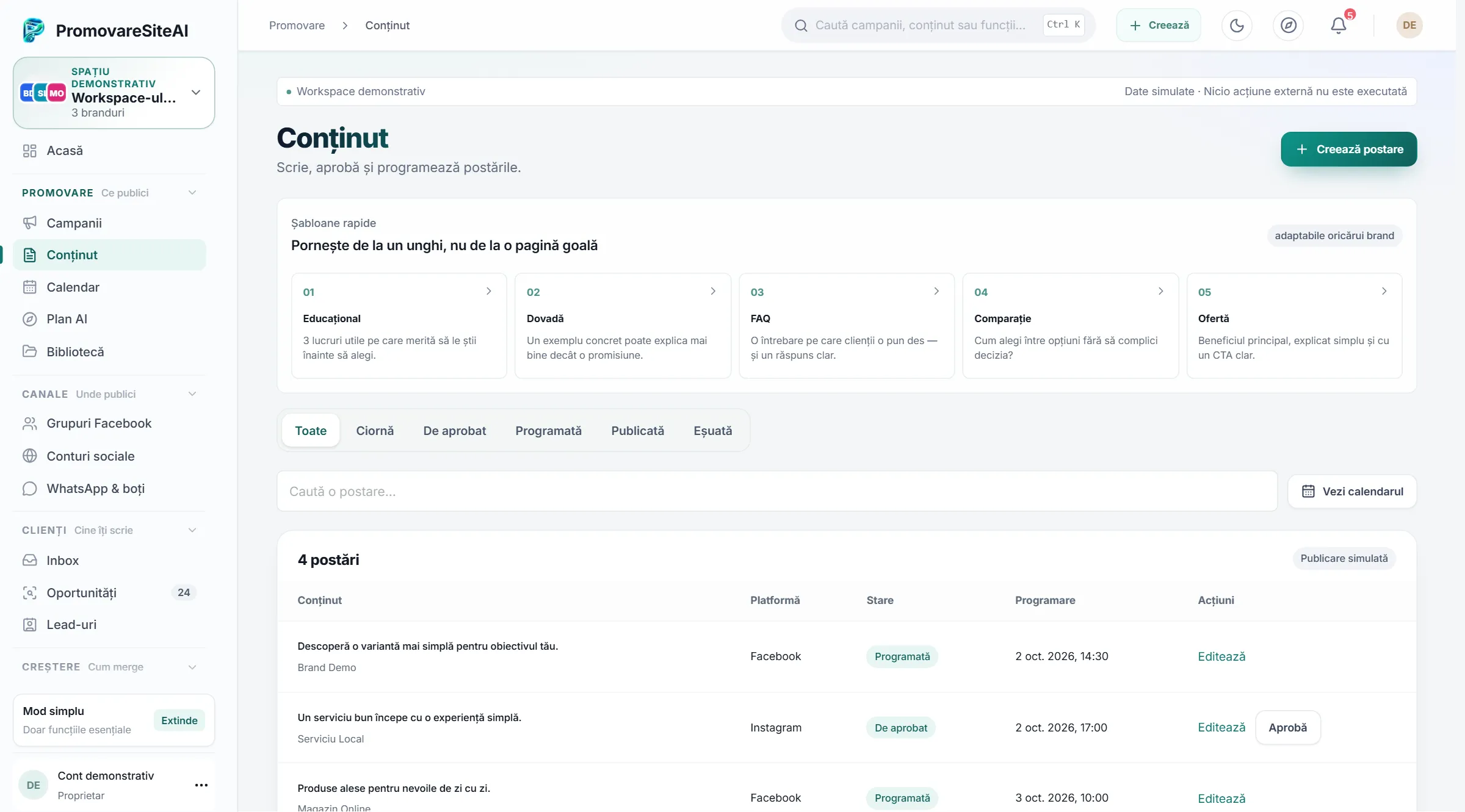Approve the Instagram post with Aprobă

(1288, 728)
